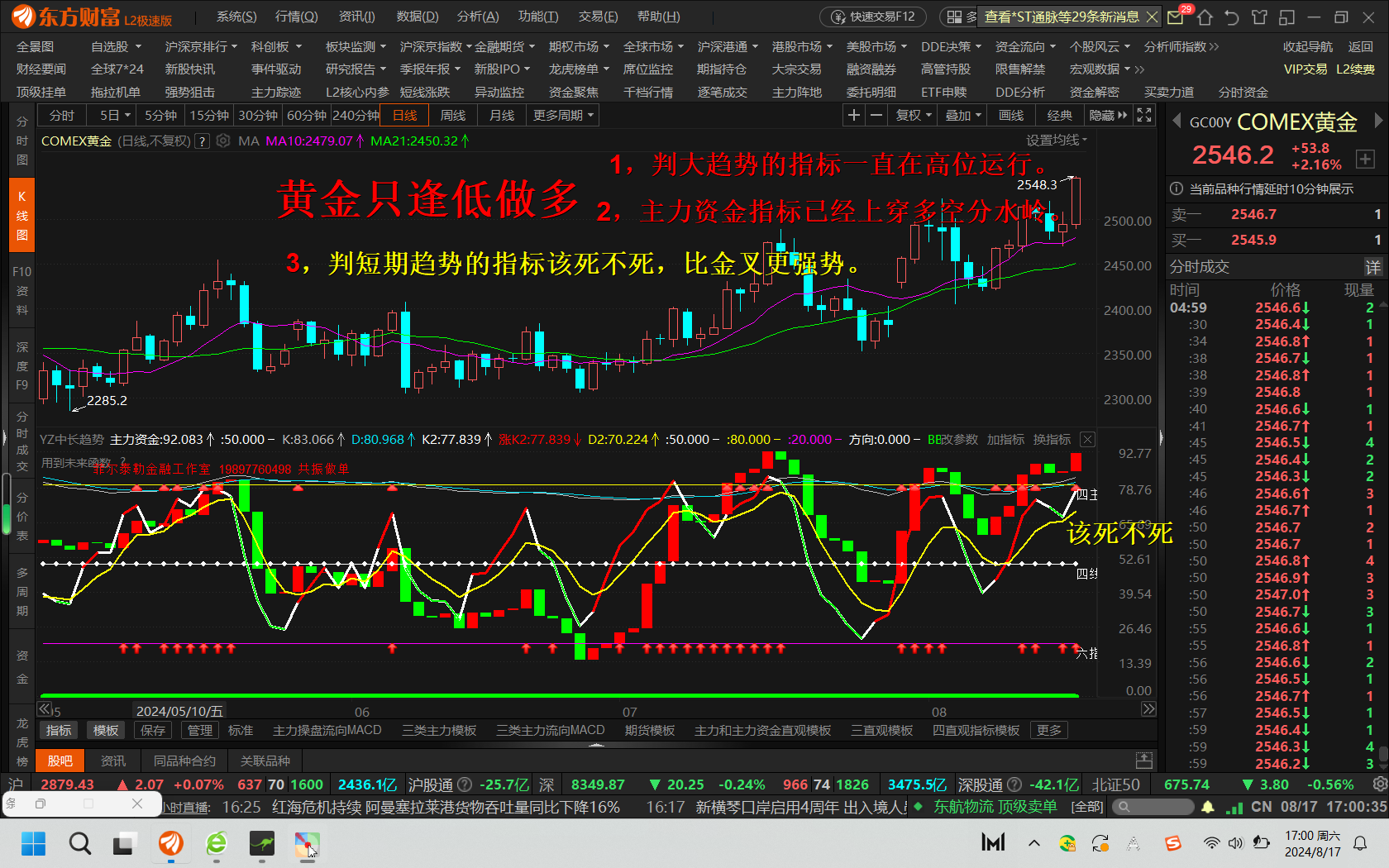
Task: Open the 分析(A) menu
Action: pos(478,17)
